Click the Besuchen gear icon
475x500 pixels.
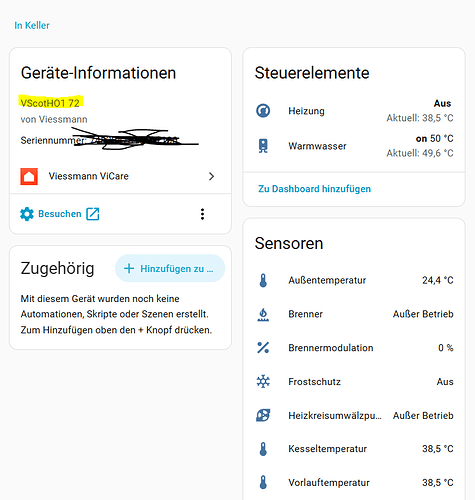[x=27, y=214]
